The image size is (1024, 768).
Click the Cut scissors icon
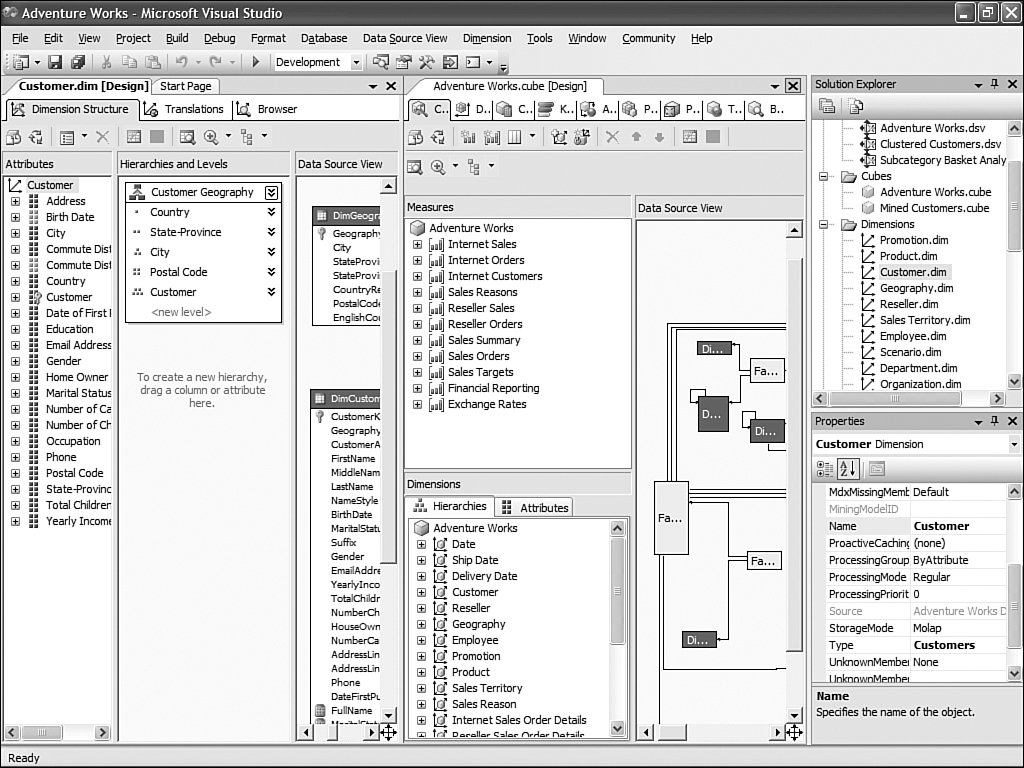[x=106, y=62]
